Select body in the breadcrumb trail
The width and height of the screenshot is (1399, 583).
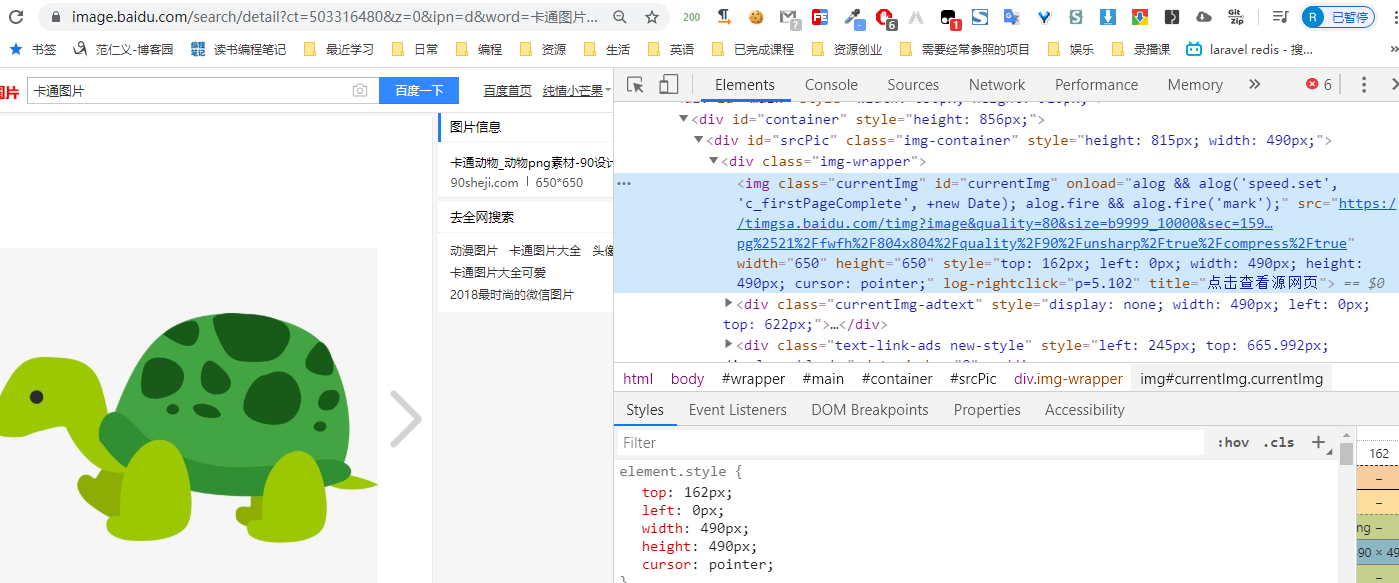(687, 379)
